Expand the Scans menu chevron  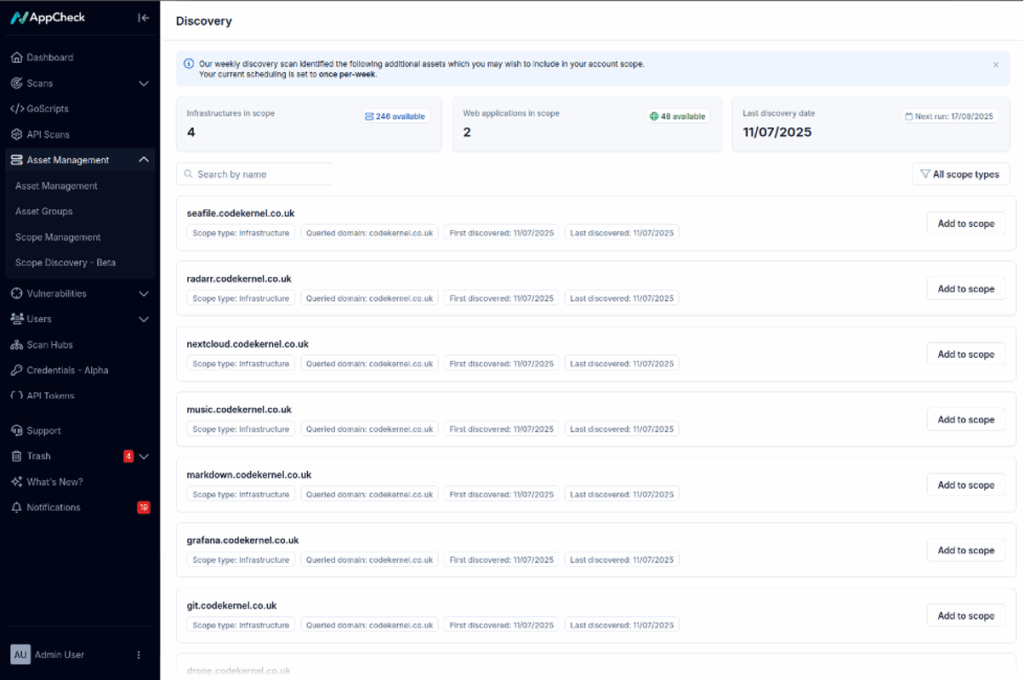144,84
